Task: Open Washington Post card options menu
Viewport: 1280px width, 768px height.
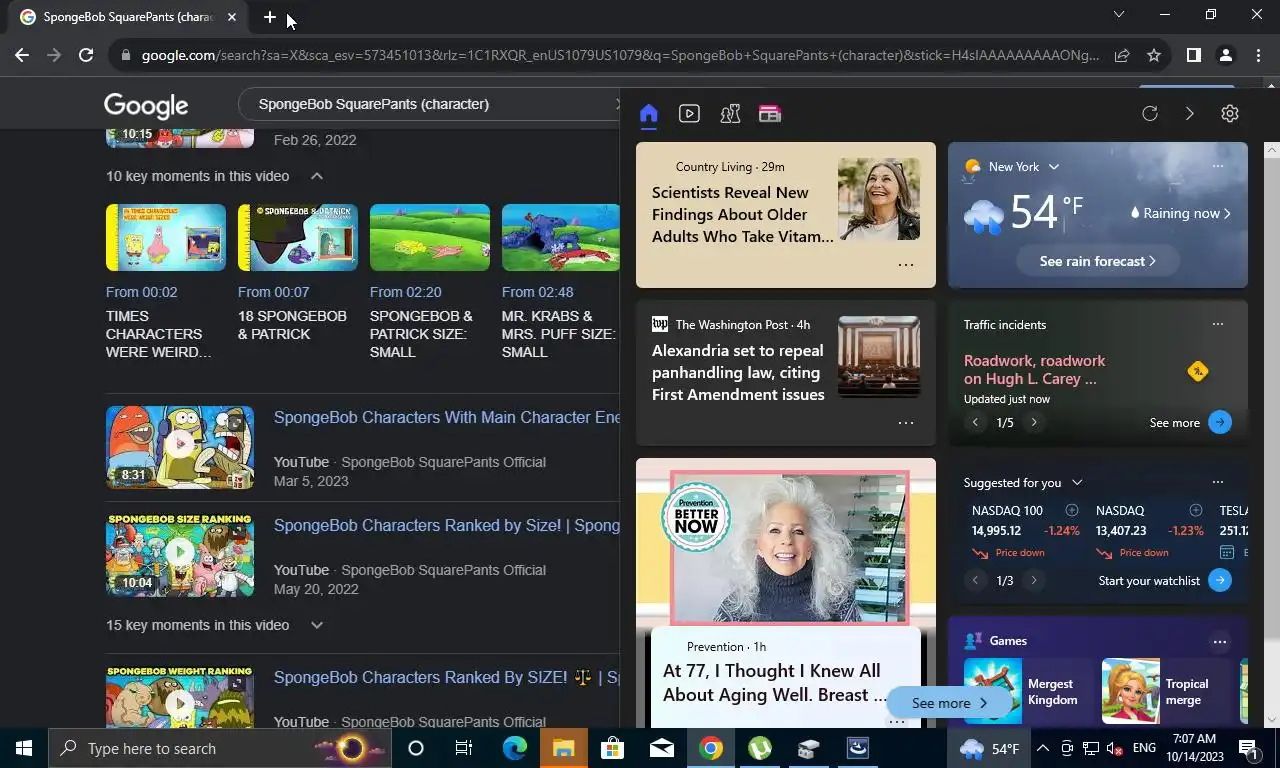Action: tap(906, 423)
